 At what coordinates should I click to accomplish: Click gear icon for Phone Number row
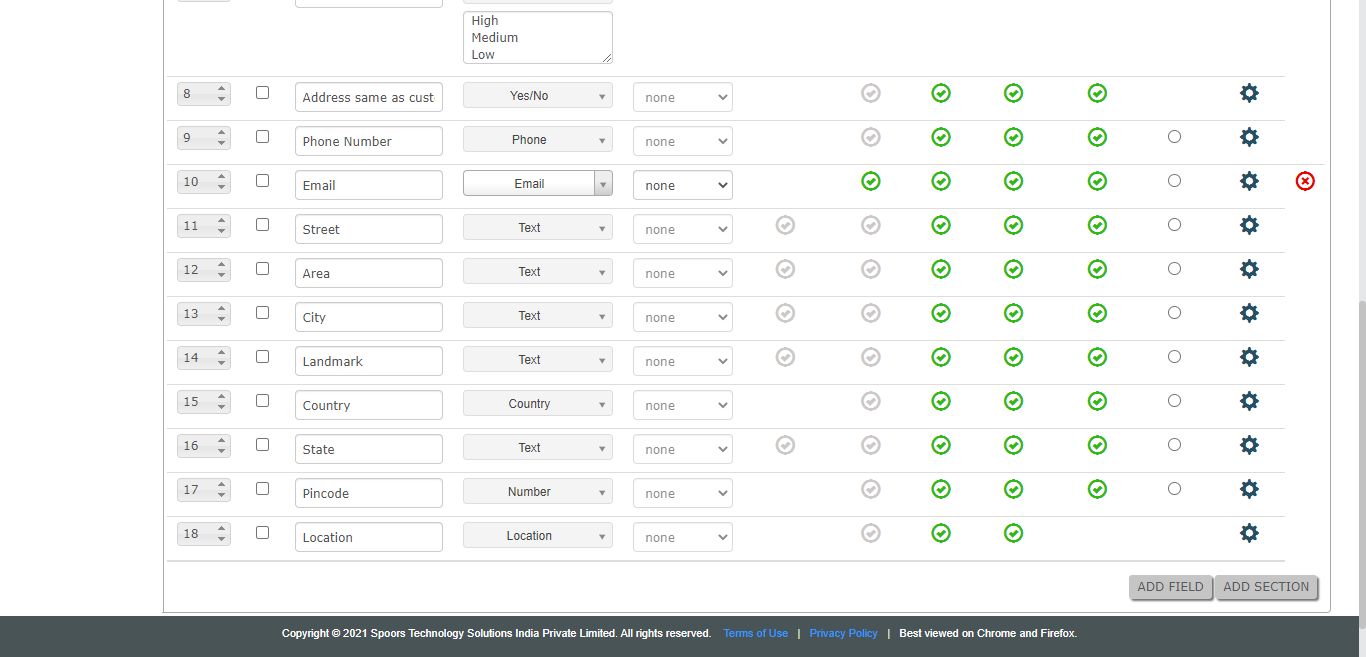pos(1249,137)
